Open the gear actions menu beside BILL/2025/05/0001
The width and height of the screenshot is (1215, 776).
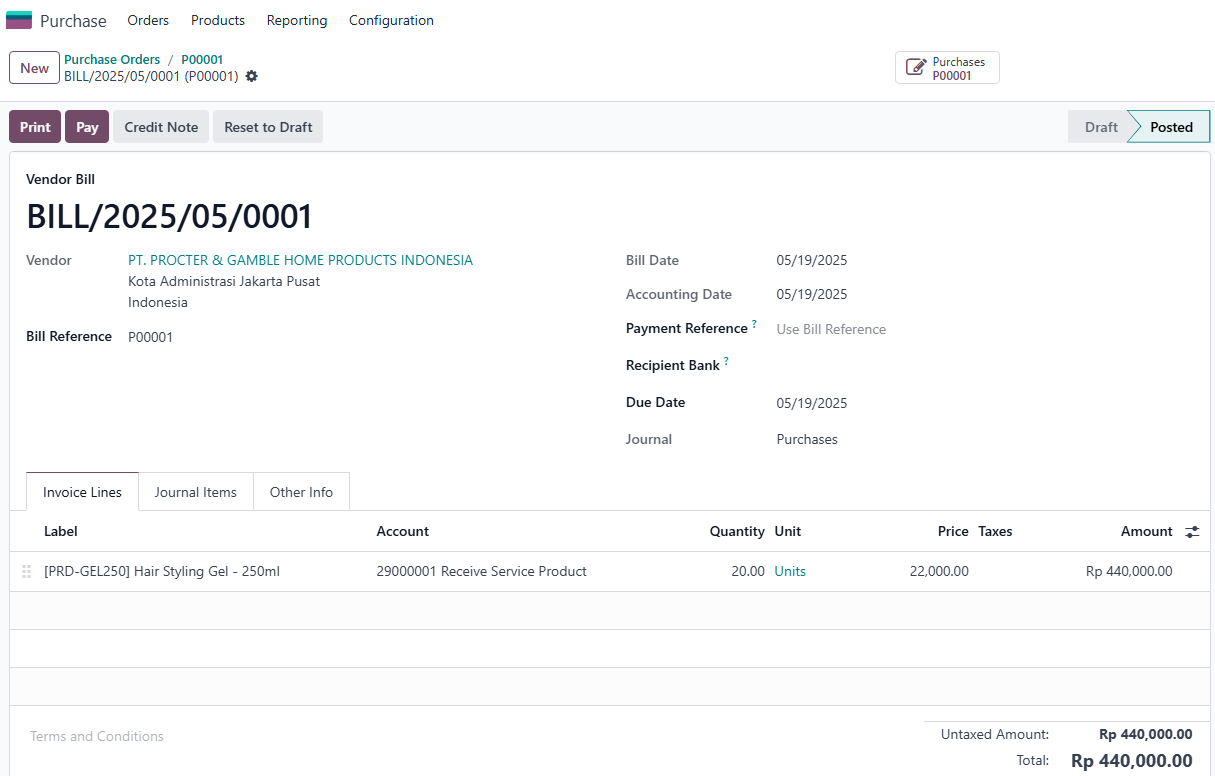point(251,76)
